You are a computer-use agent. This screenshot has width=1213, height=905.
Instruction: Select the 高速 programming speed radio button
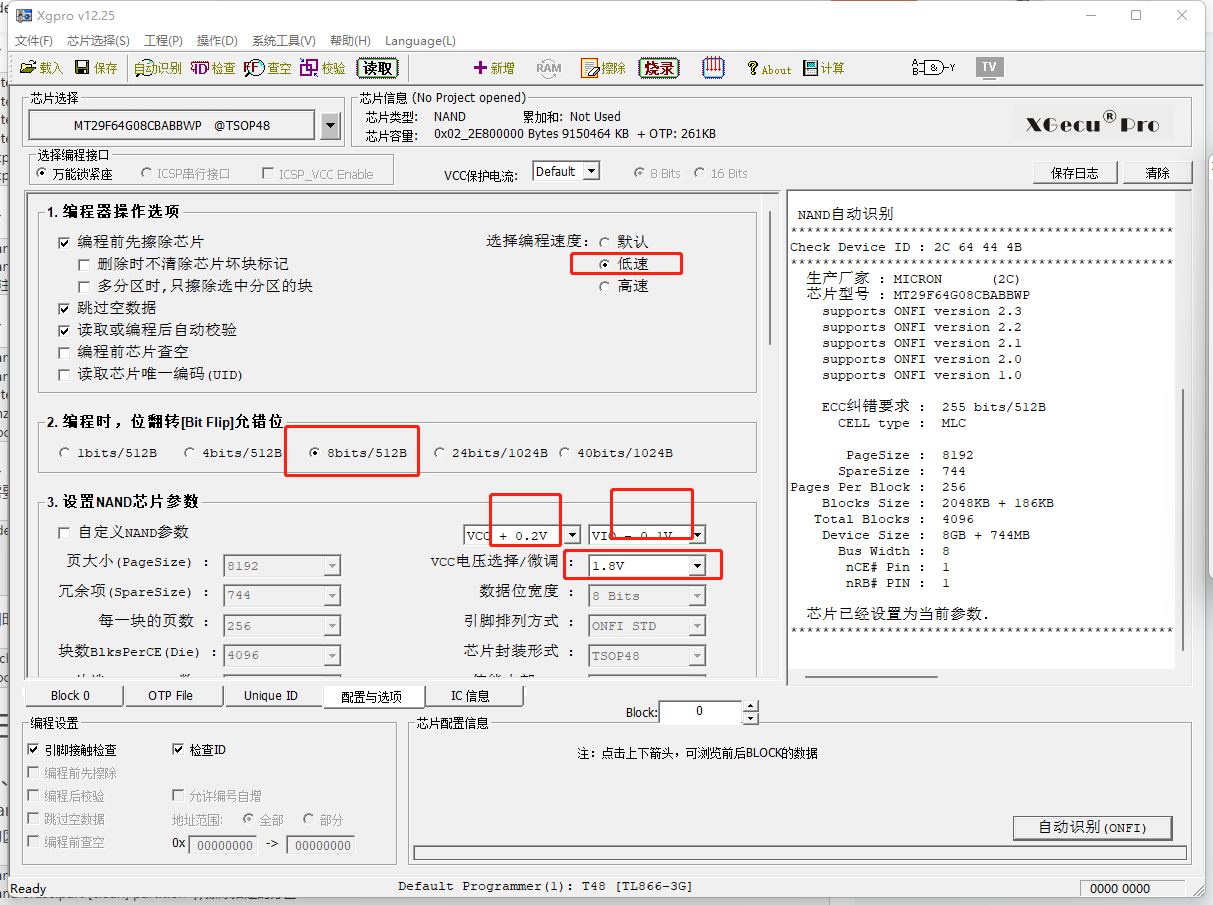pos(604,286)
